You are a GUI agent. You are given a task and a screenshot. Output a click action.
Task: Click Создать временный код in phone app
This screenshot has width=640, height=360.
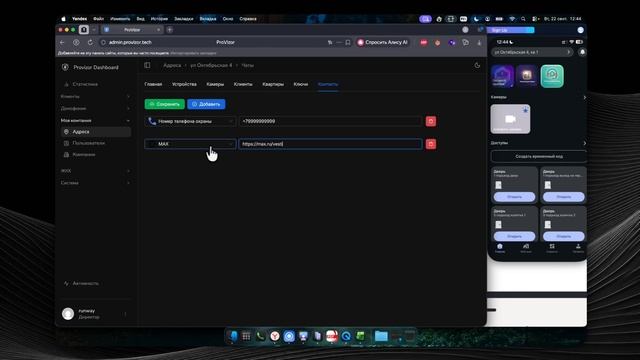point(539,156)
